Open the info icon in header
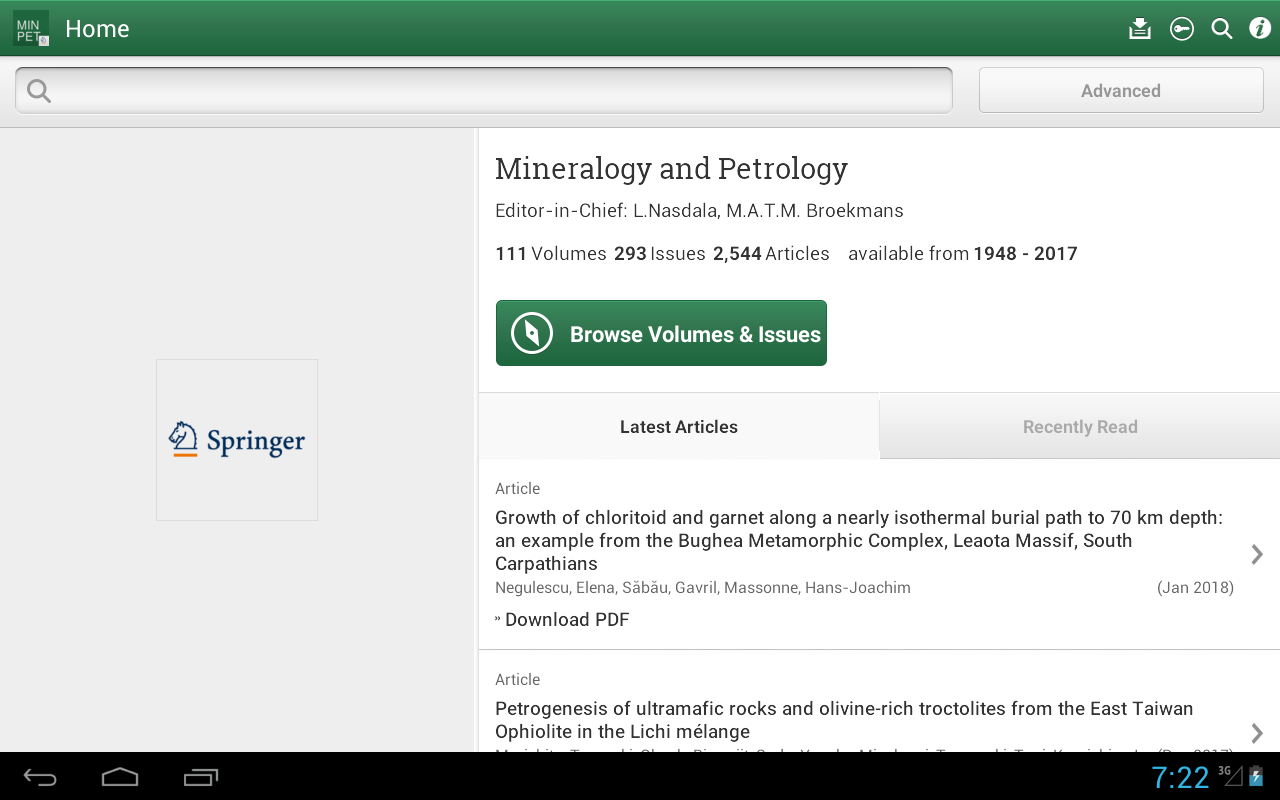The height and width of the screenshot is (800, 1280). 1260,29
